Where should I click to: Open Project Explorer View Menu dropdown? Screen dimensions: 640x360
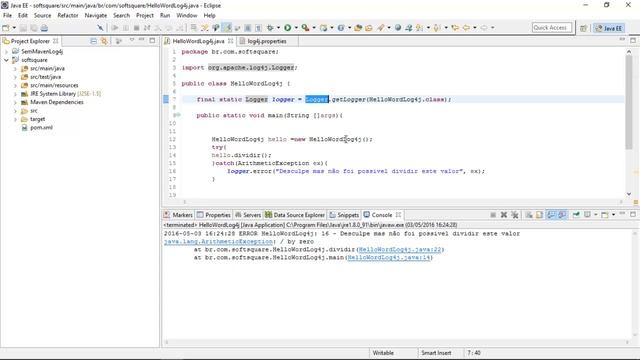[x=131, y=40]
